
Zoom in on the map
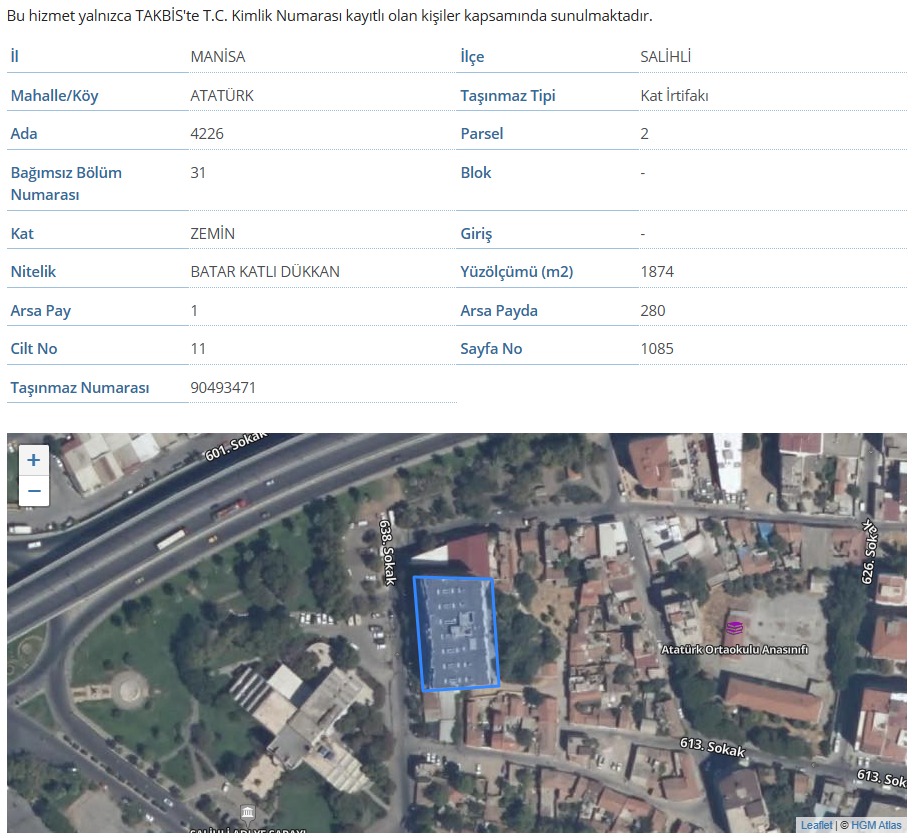[x=34, y=460]
